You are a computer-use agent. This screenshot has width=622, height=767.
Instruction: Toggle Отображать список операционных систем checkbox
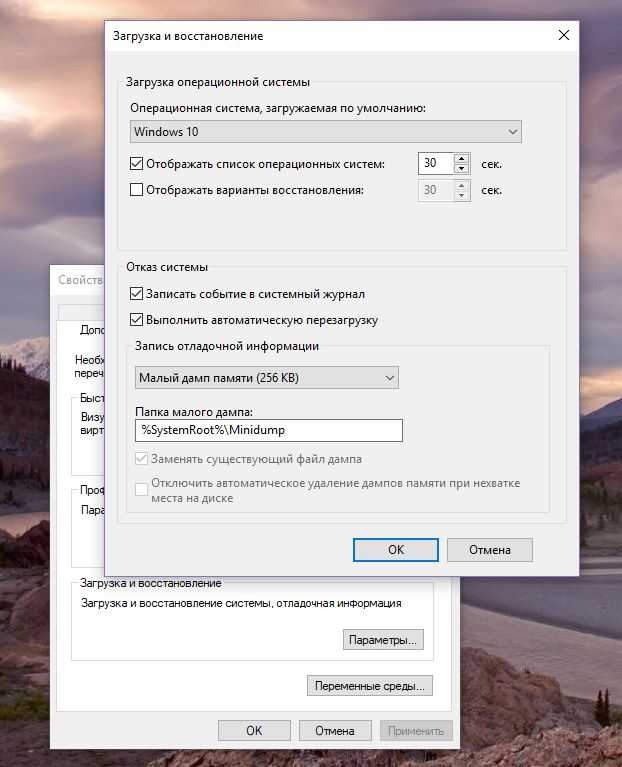(x=138, y=164)
